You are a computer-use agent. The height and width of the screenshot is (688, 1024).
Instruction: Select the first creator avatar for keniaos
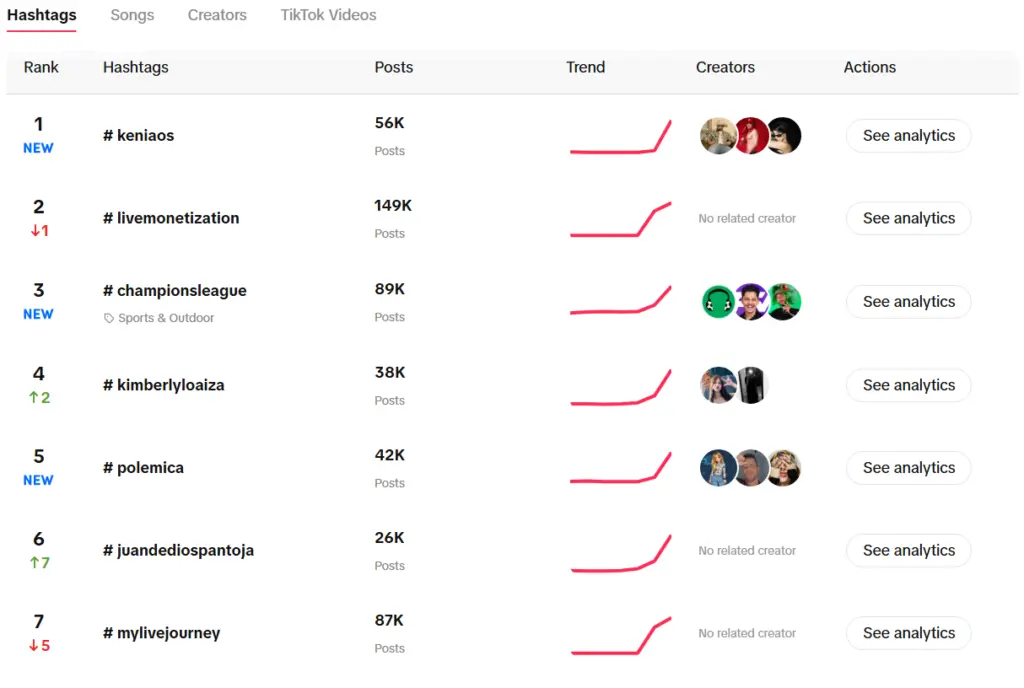click(718, 135)
